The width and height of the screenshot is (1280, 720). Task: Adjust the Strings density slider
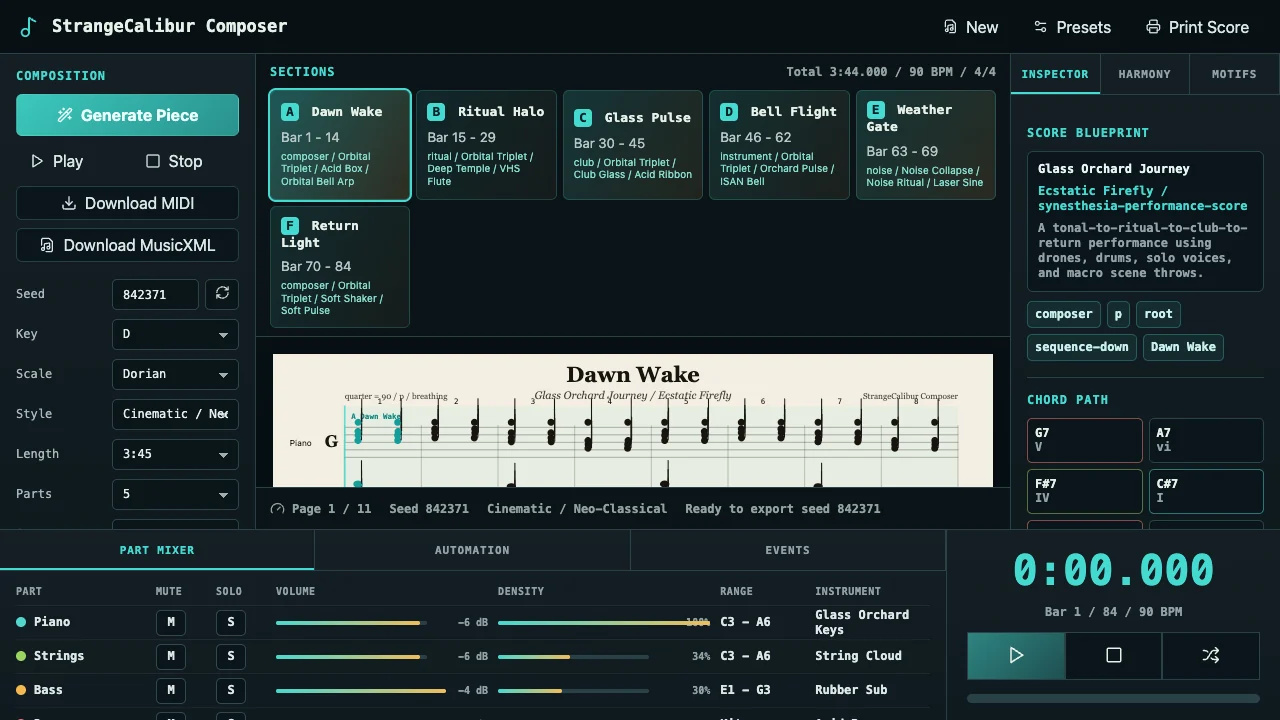(573, 657)
